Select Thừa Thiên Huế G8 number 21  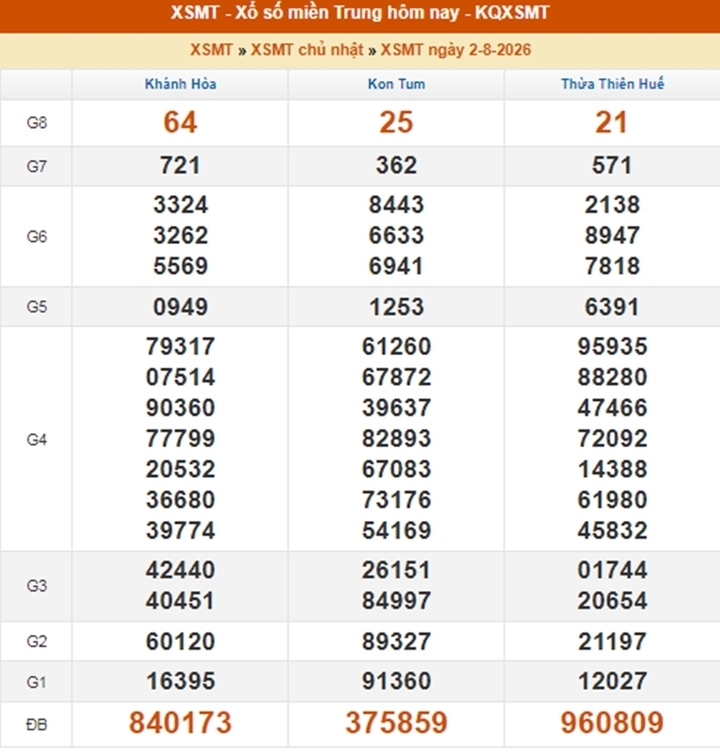point(612,122)
